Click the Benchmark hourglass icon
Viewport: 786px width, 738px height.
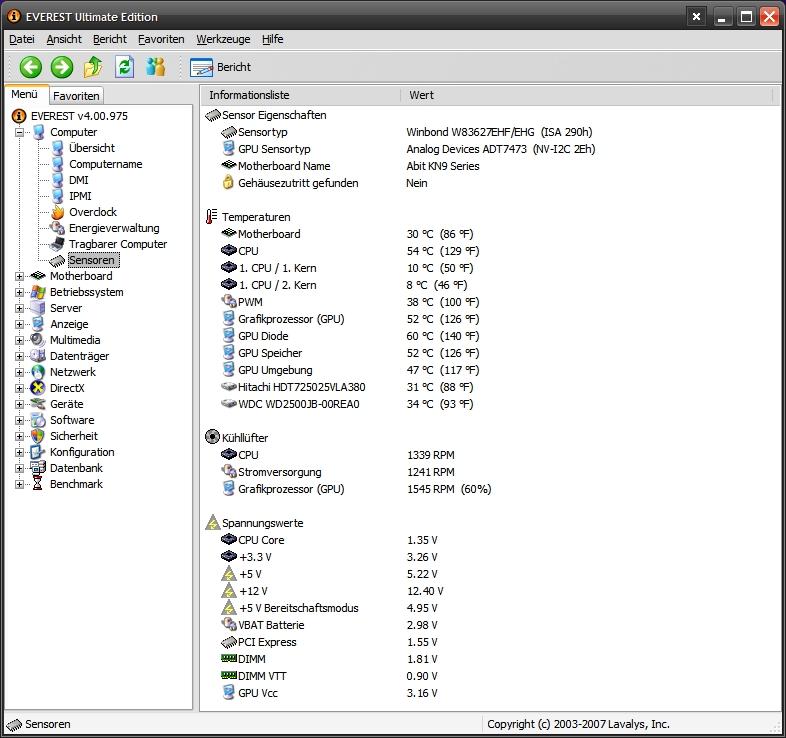click(x=38, y=484)
